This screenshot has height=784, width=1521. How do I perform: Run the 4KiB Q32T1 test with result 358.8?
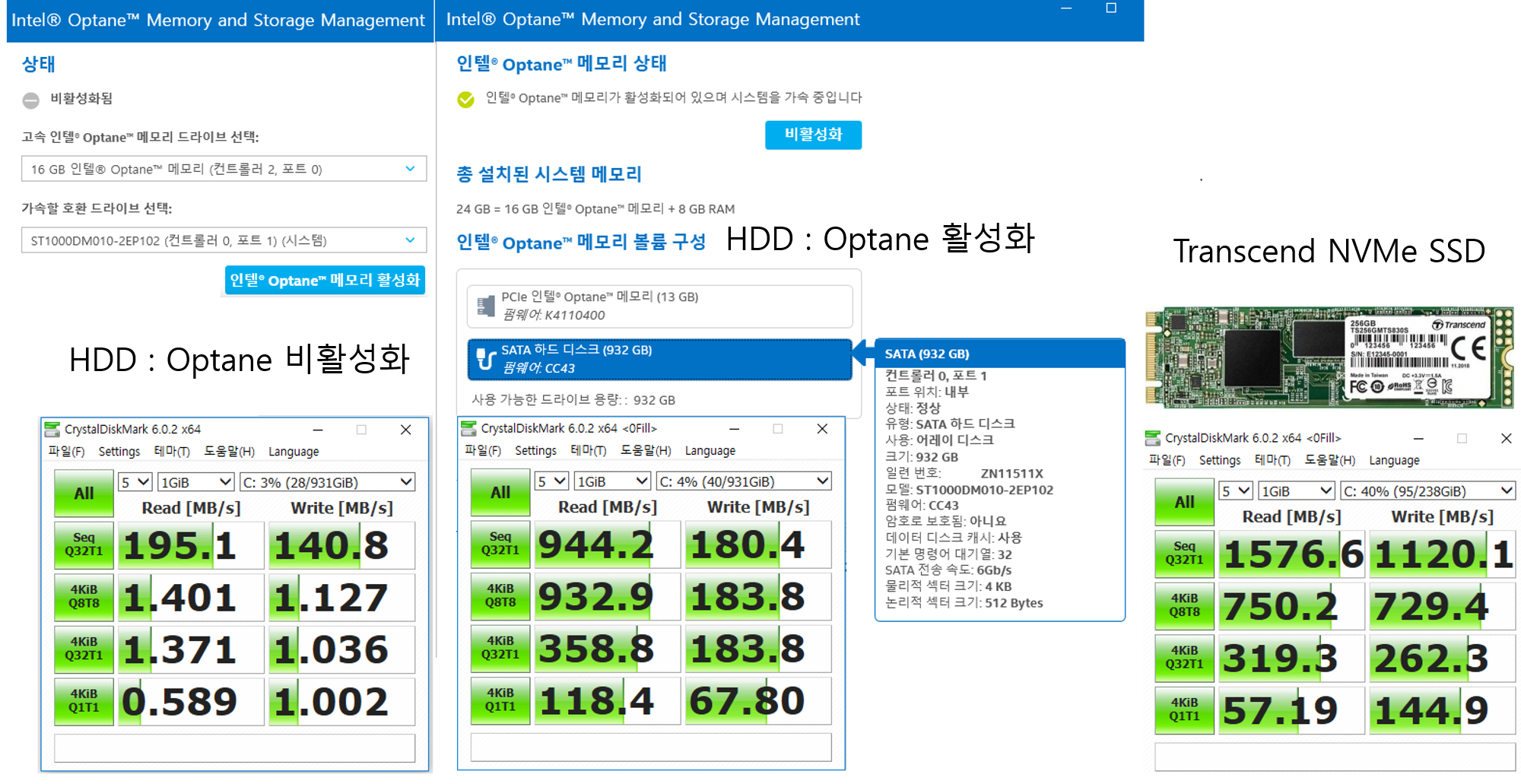coord(500,648)
